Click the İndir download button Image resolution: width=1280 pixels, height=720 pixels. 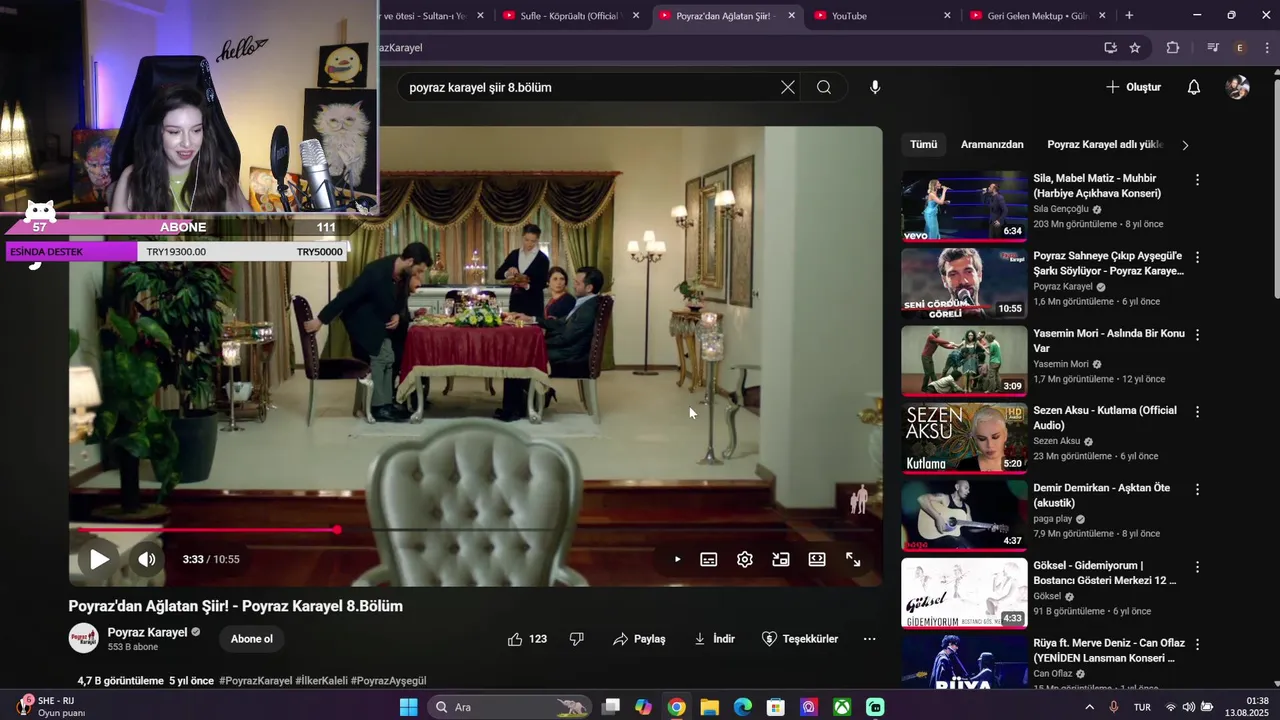point(714,639)
